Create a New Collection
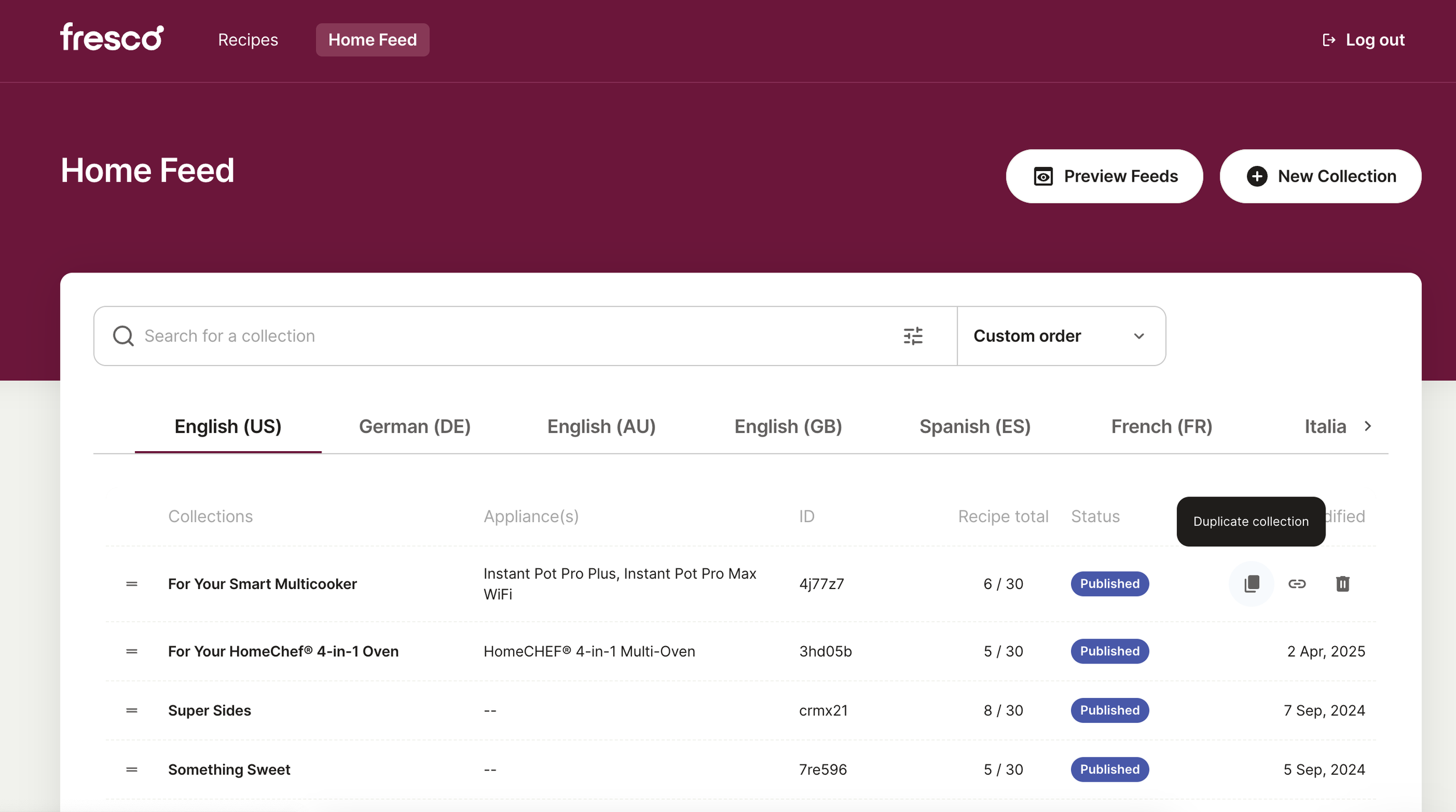 pyautogui.click(x=1320, y=176)
